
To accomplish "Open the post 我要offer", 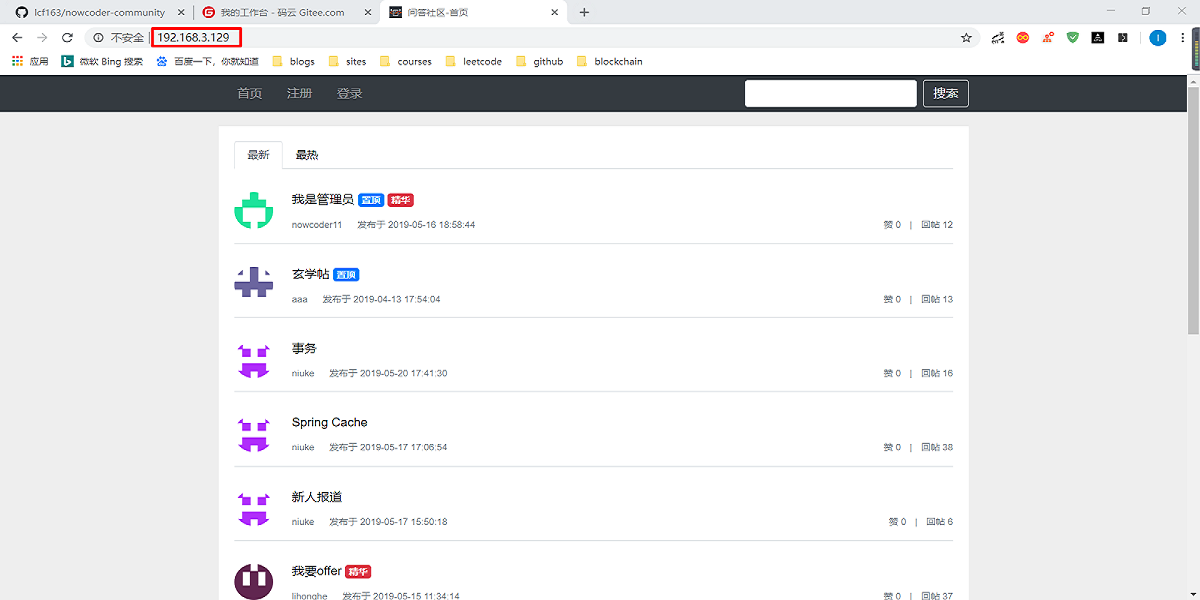I will (316, 571).
